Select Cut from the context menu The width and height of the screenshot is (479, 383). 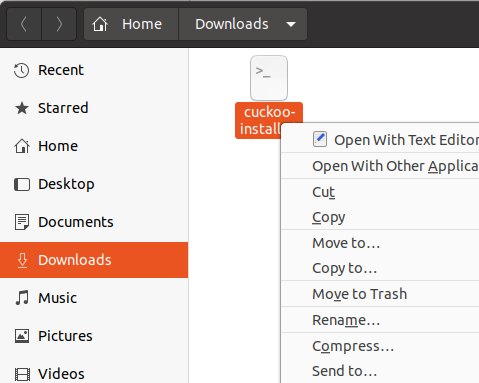point(380,192)
